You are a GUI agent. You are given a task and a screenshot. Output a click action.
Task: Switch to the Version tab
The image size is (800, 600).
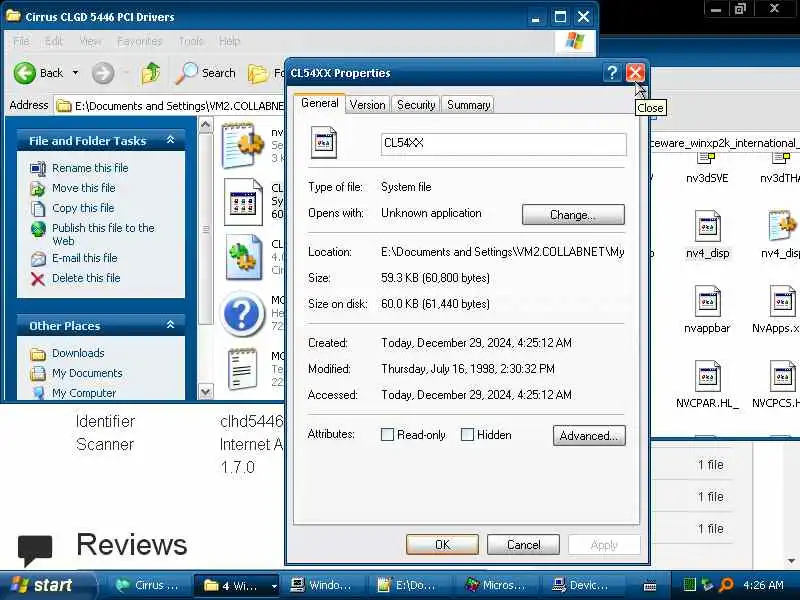coord(367,105)
